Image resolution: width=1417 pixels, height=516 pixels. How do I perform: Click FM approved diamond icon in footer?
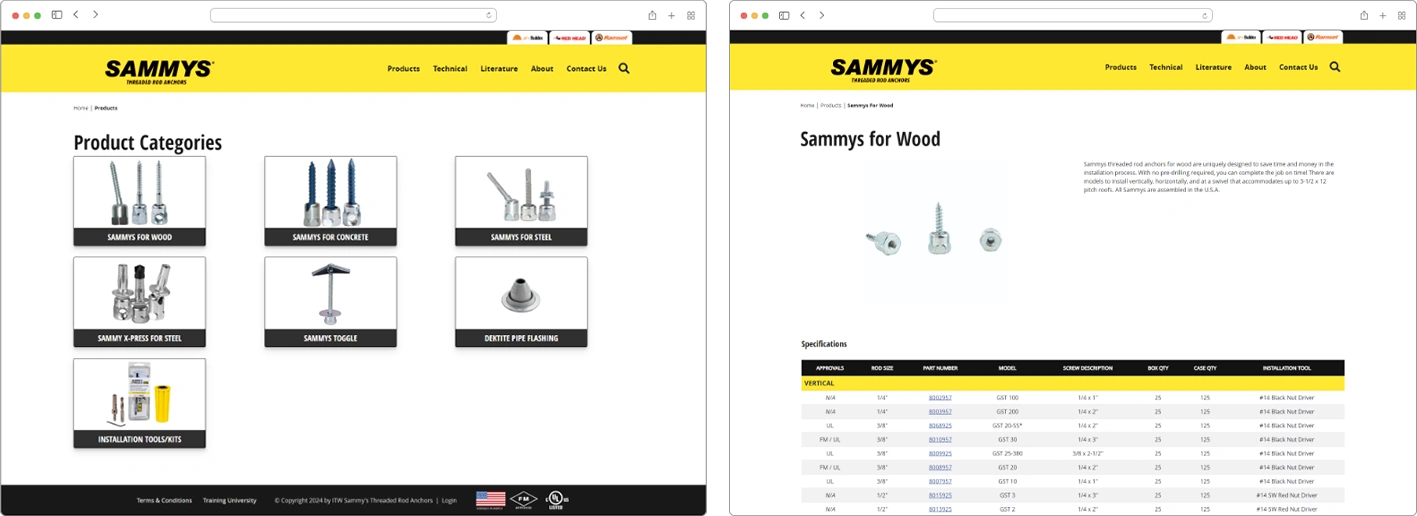[x=523, y=500]
